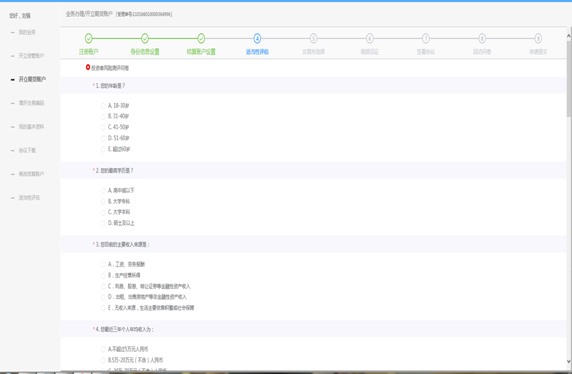The height and width of the screenshot is (374, 572).
Task: Open 开立期货账户 in the left sidebar
Action: click(32, 79)
